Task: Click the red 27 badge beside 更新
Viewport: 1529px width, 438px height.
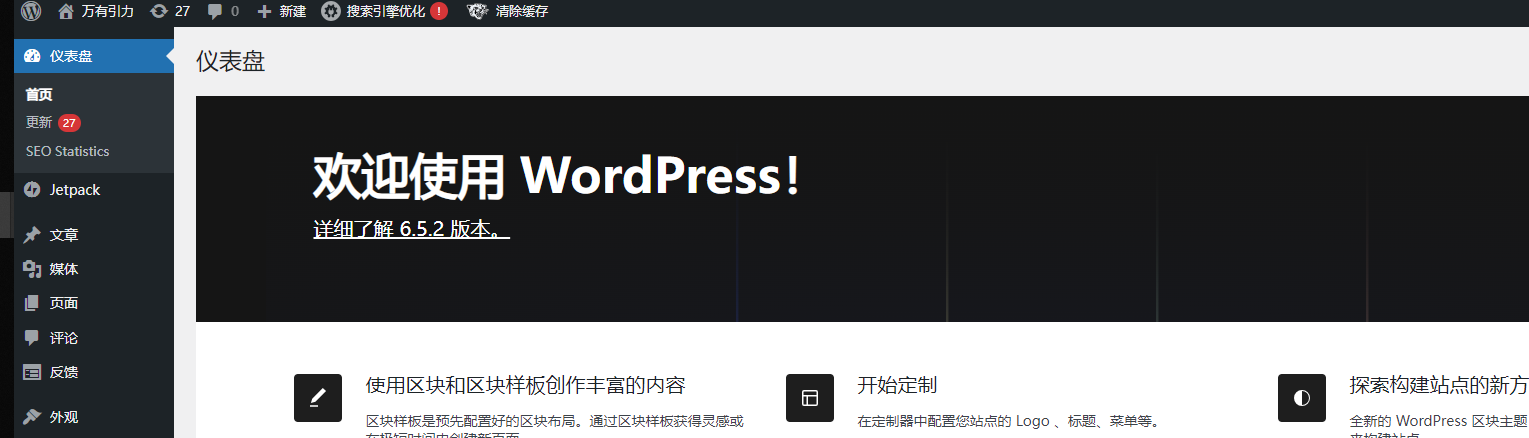Action: pos(69,123)
